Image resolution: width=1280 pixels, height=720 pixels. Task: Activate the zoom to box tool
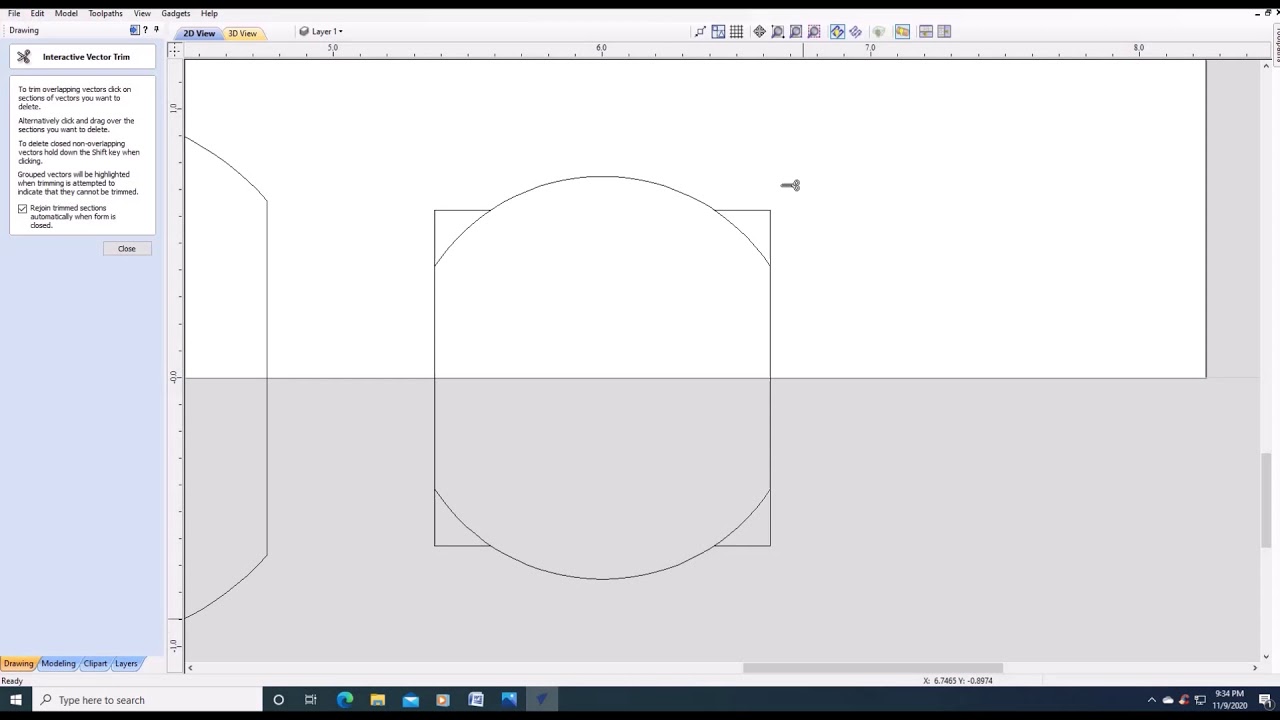(x=777, y=32)
